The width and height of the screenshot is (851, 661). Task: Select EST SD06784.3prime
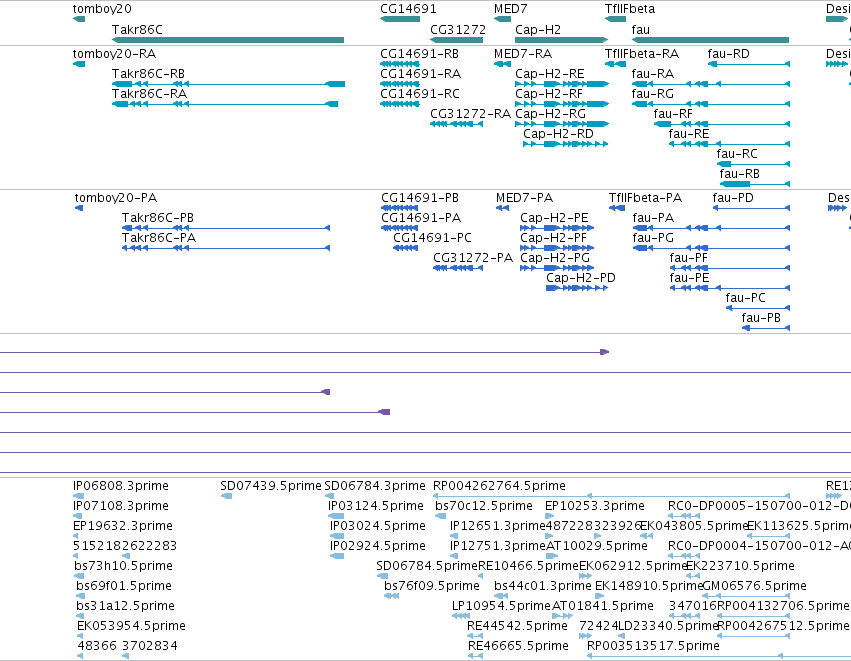(x=329, y=496)
